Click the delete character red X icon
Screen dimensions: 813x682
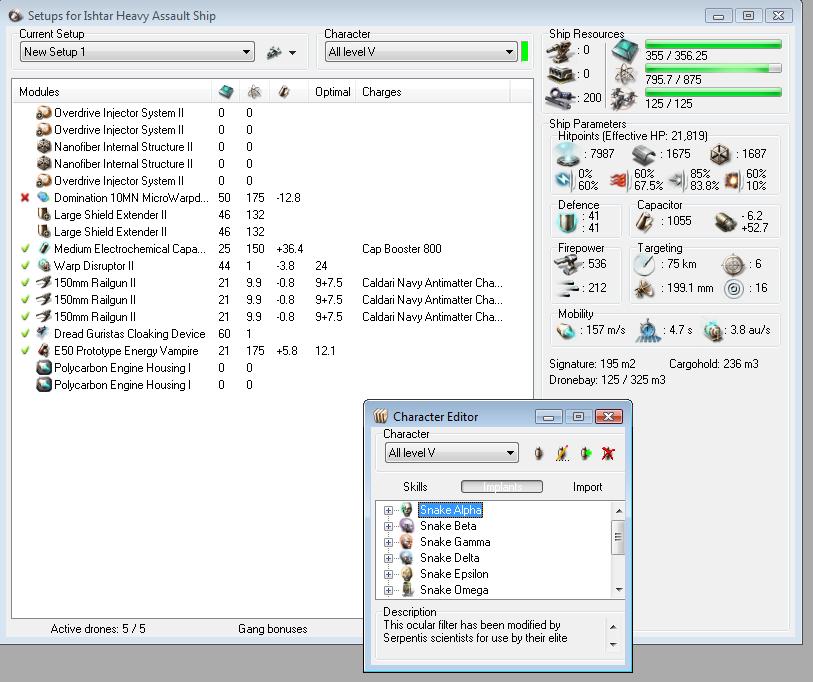(608, 453)
